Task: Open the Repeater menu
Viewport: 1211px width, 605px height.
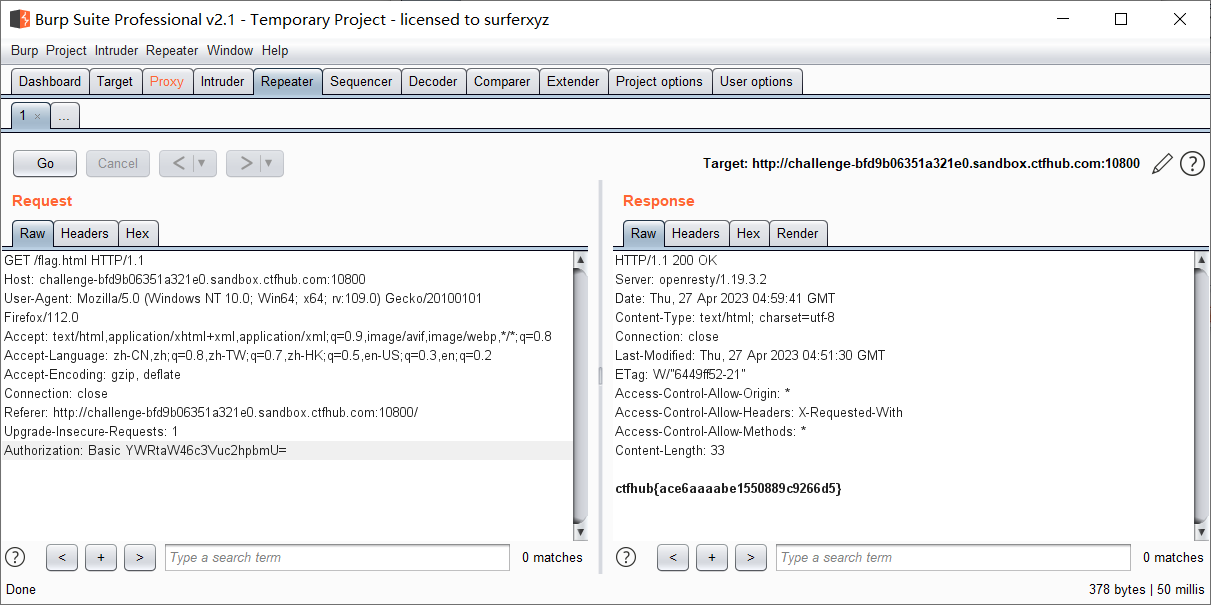Action: coord(172,50)
